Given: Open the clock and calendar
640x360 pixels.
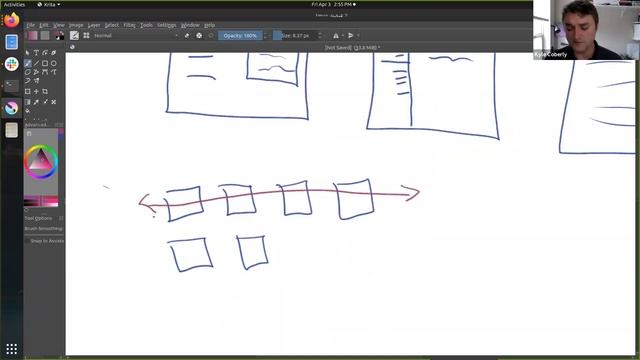Looking at the screenshot, I should (333, 4).
